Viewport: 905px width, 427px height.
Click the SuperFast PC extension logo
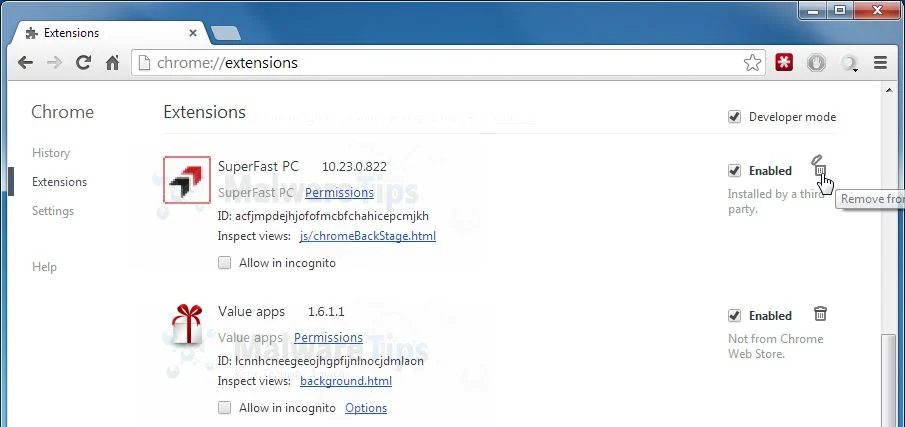187,180
